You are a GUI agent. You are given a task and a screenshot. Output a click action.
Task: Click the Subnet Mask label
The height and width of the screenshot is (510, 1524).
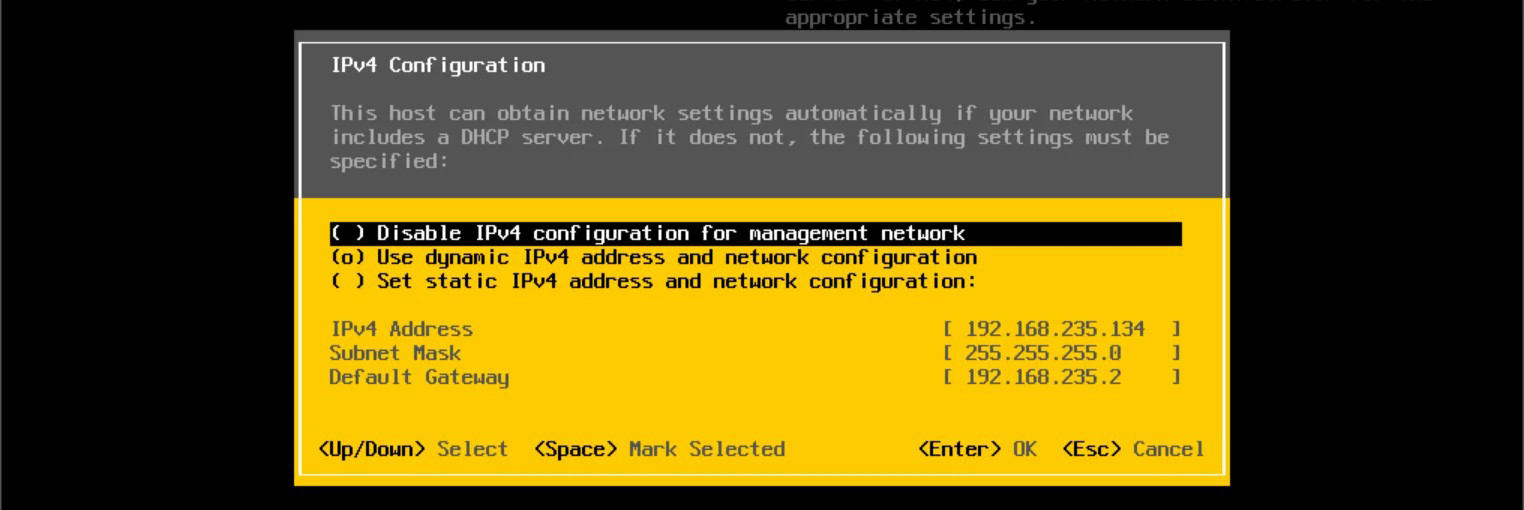point(395,353)
